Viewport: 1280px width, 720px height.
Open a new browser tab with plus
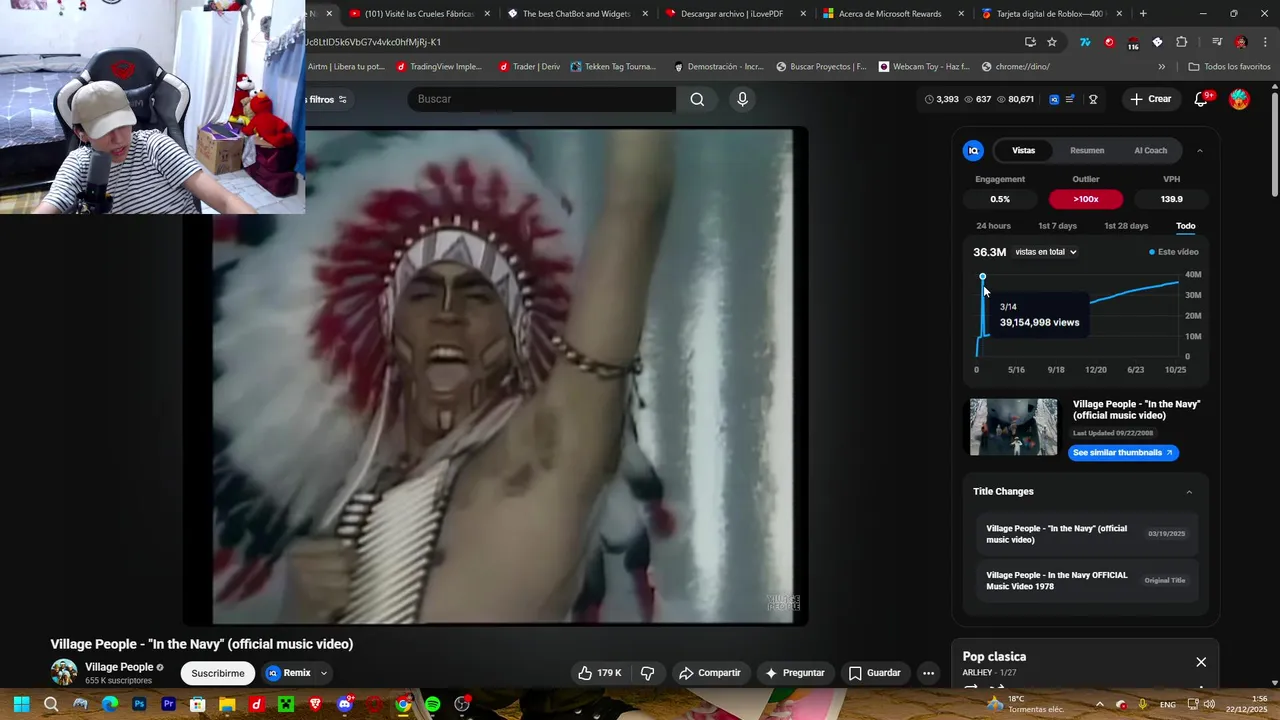pos(1143,14)
